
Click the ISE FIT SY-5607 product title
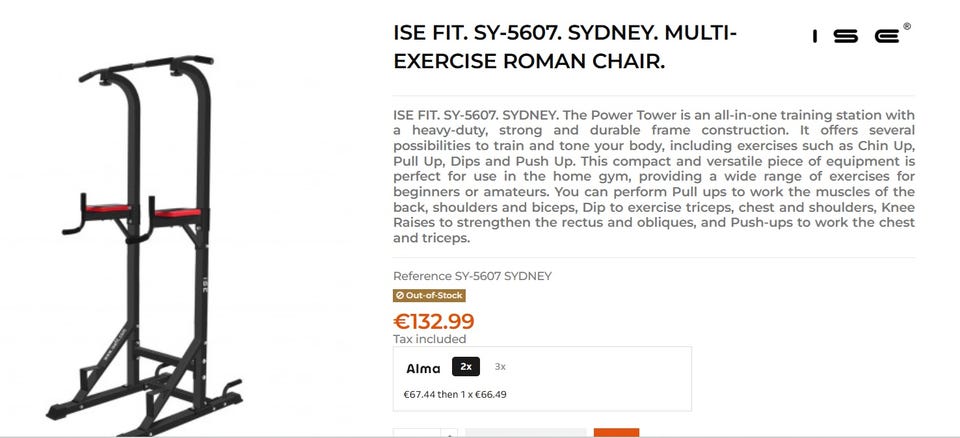[565, 48]
